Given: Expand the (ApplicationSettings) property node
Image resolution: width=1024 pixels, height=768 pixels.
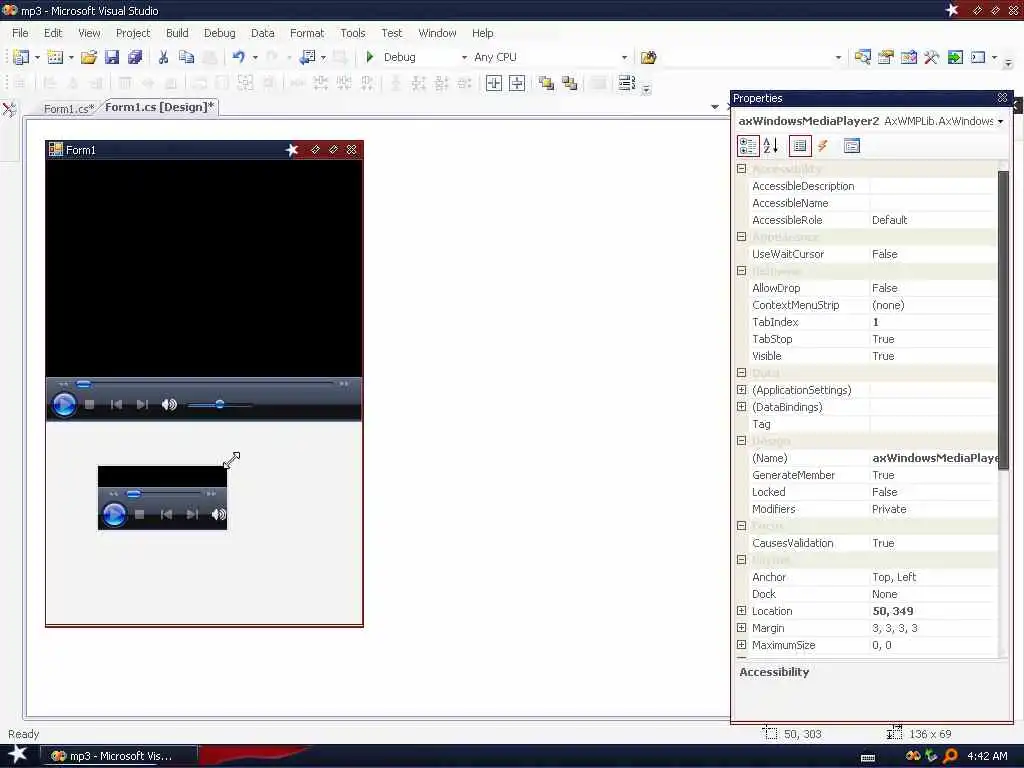Looking at the screenshot, I should point(741,390).
